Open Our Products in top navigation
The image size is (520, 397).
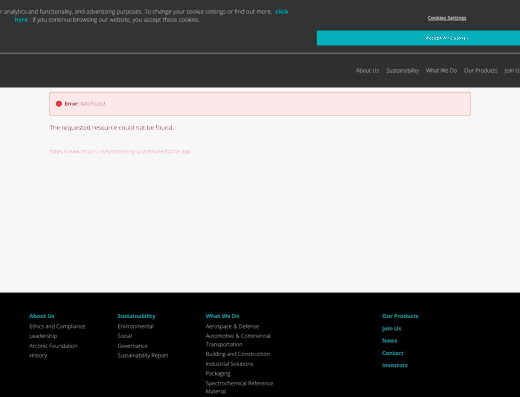coord(481,71)
